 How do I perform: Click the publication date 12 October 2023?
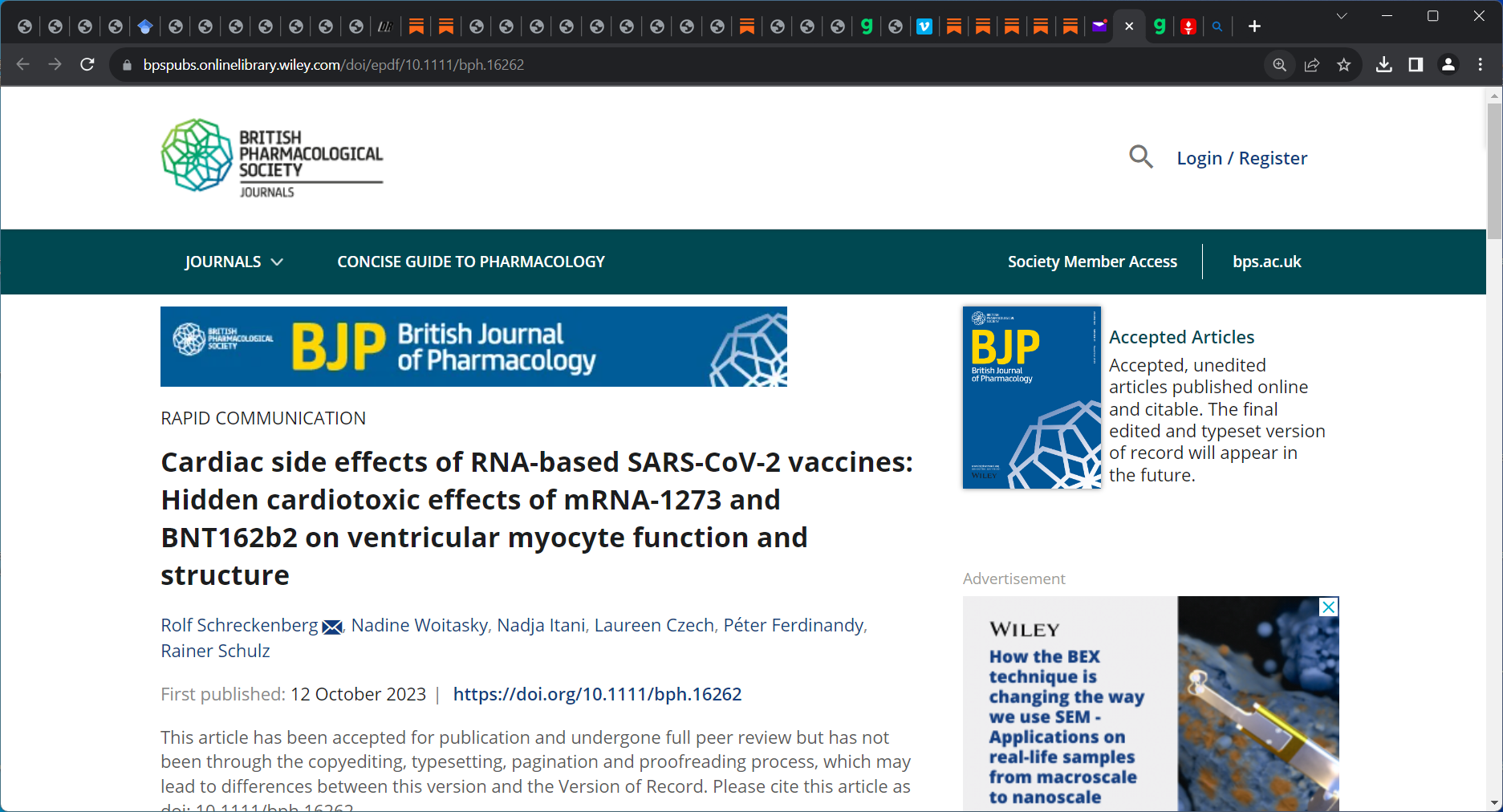tap(358, 694)
